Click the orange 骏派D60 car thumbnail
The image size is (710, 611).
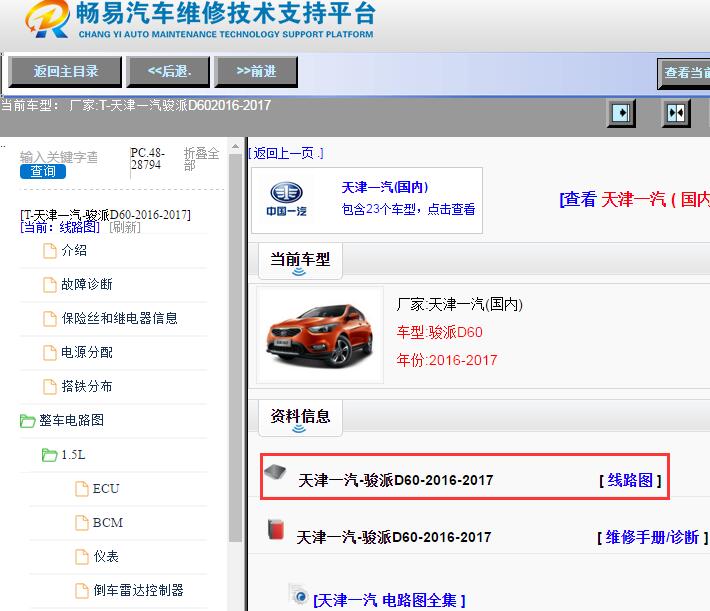click(x=320, y=335)
